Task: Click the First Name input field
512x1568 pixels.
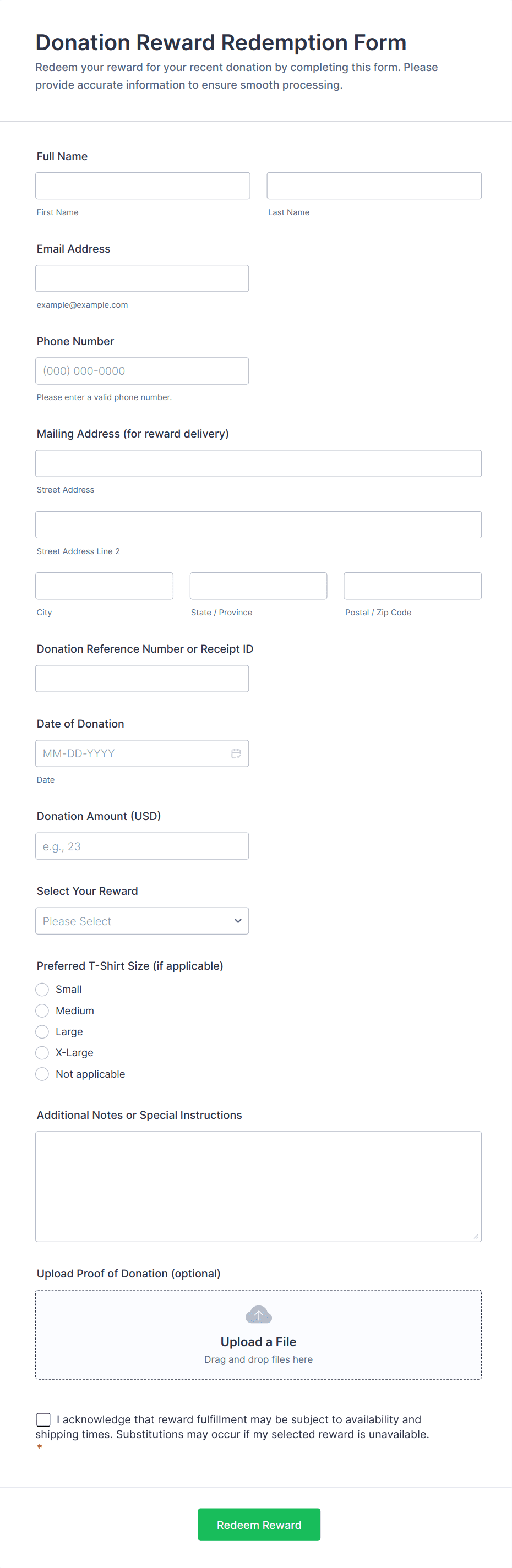Action: pyautogui.click(x=143, y=185)
